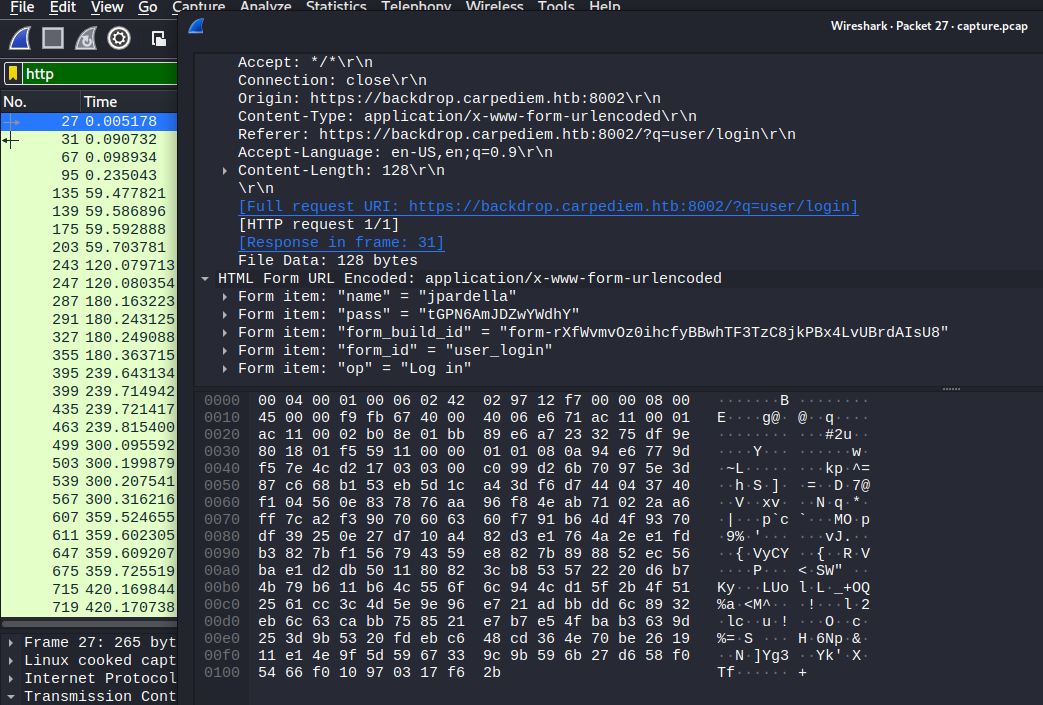Screen dimensions: 1043x705
Task: Expand the "pass" form item
Action: pos(225,315)
